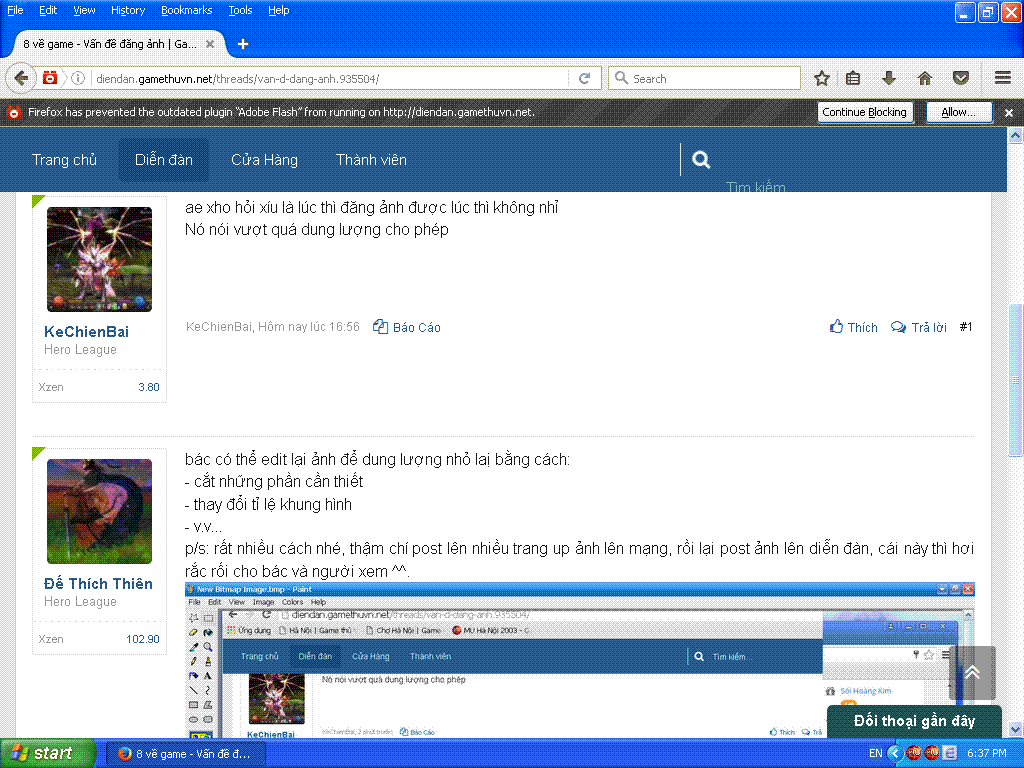Click the scroll-to-top double chevron button

(x=972, y=673)
